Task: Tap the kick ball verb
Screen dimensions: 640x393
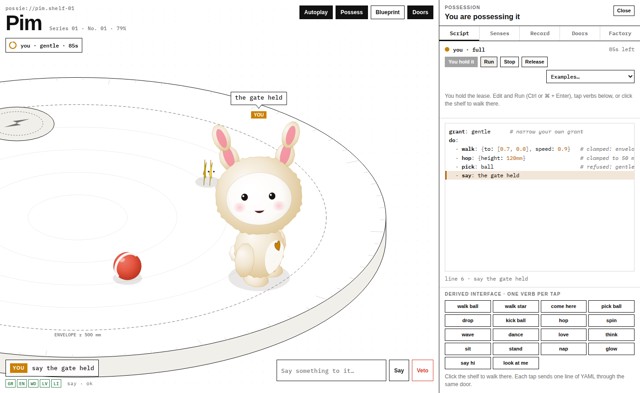Action: (516, 320)
